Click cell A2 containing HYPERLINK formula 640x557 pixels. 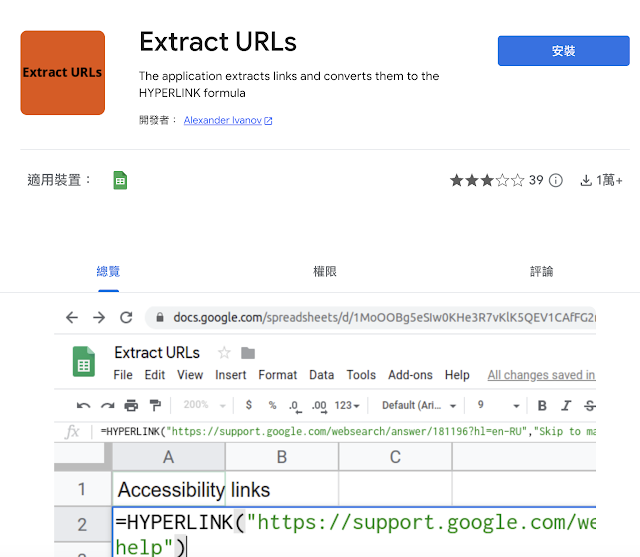click(354, 532)
